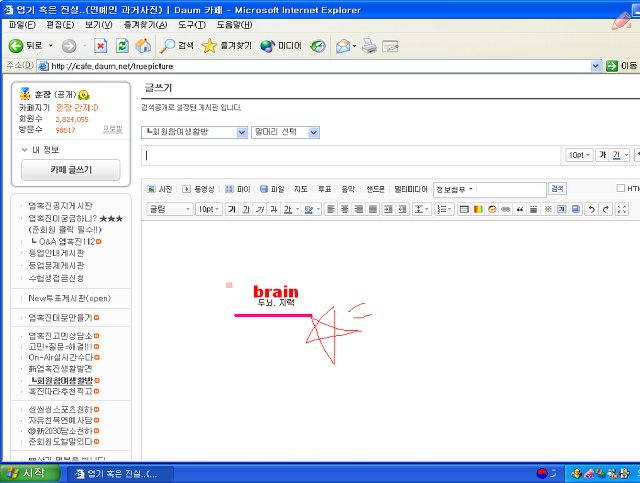Image resolution: width=640 pixels, height=483 pixels.
Task: Click the Print printer icon
Action: pyautogui.click(x=370, y=46)
